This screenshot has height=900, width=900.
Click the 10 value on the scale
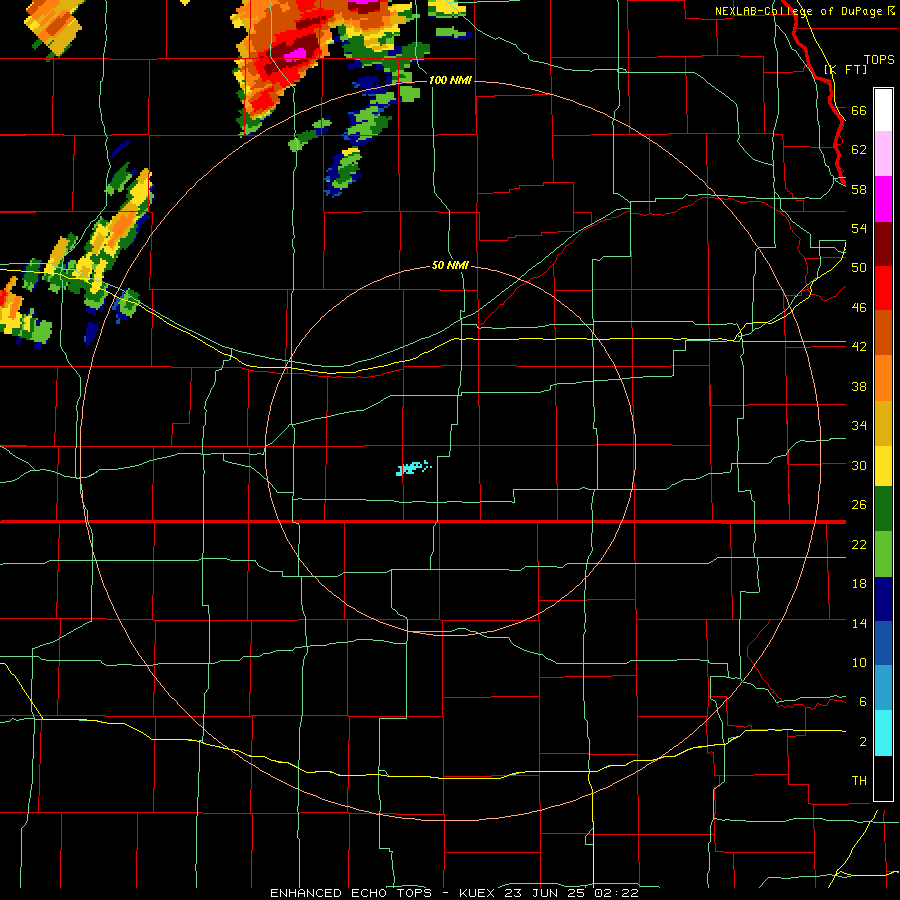[x=859, y=662]
